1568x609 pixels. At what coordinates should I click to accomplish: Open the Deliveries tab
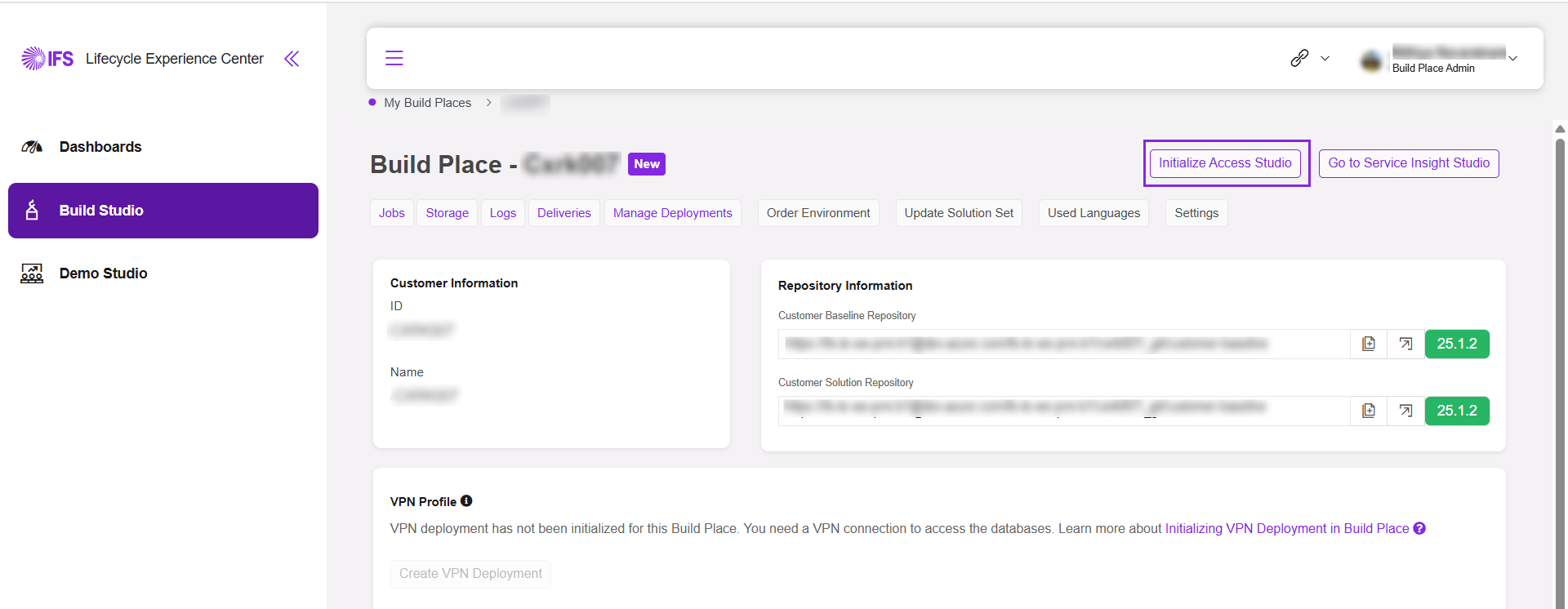pyautogui.click(x=564, y=213)
